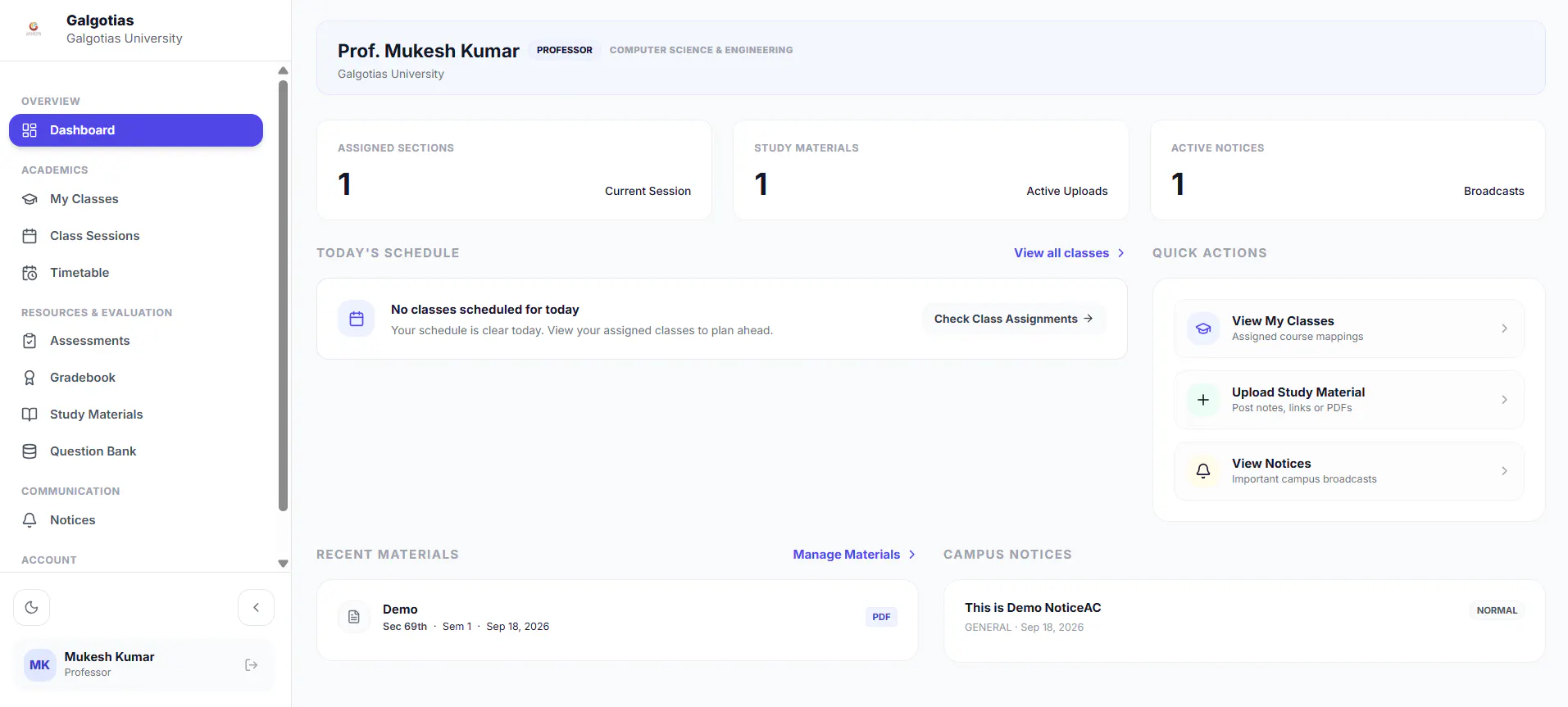Click the document icon beside Demo material

point(354,617)
